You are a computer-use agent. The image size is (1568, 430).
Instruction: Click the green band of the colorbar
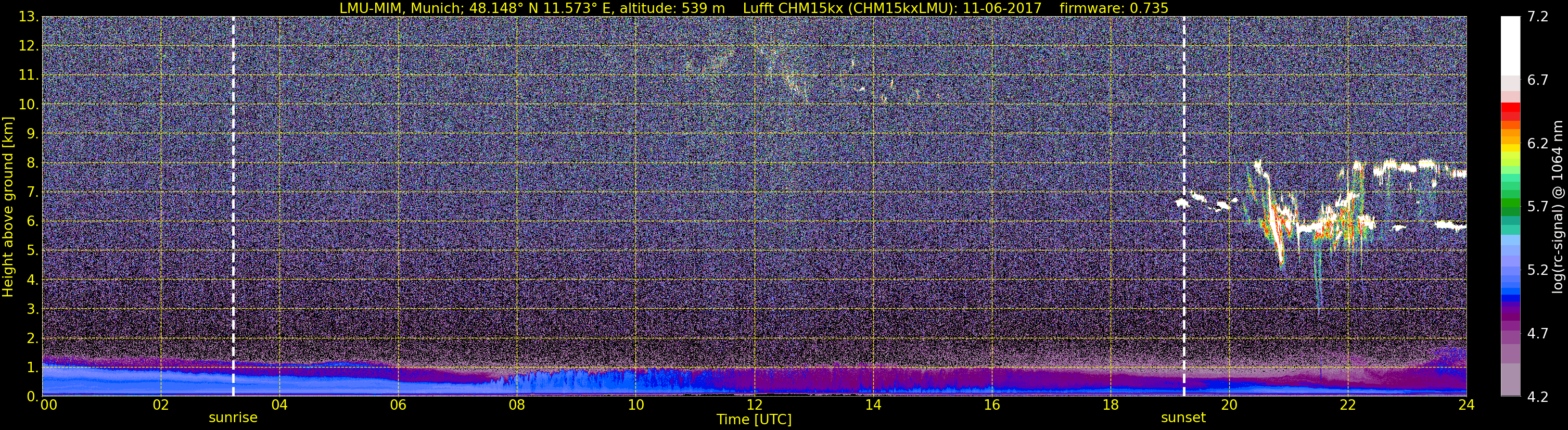point(1510,204)
